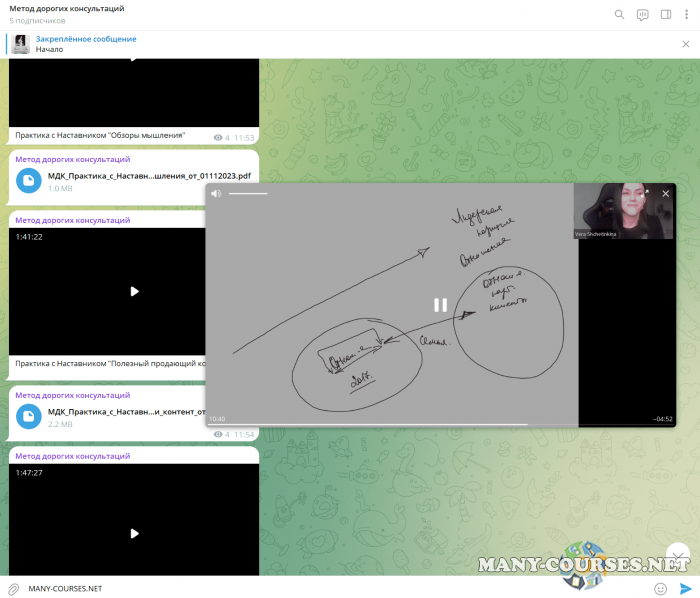Toggle the right info sidebar panel
Screen dimensions: 700x598
[x=666, y=14]
